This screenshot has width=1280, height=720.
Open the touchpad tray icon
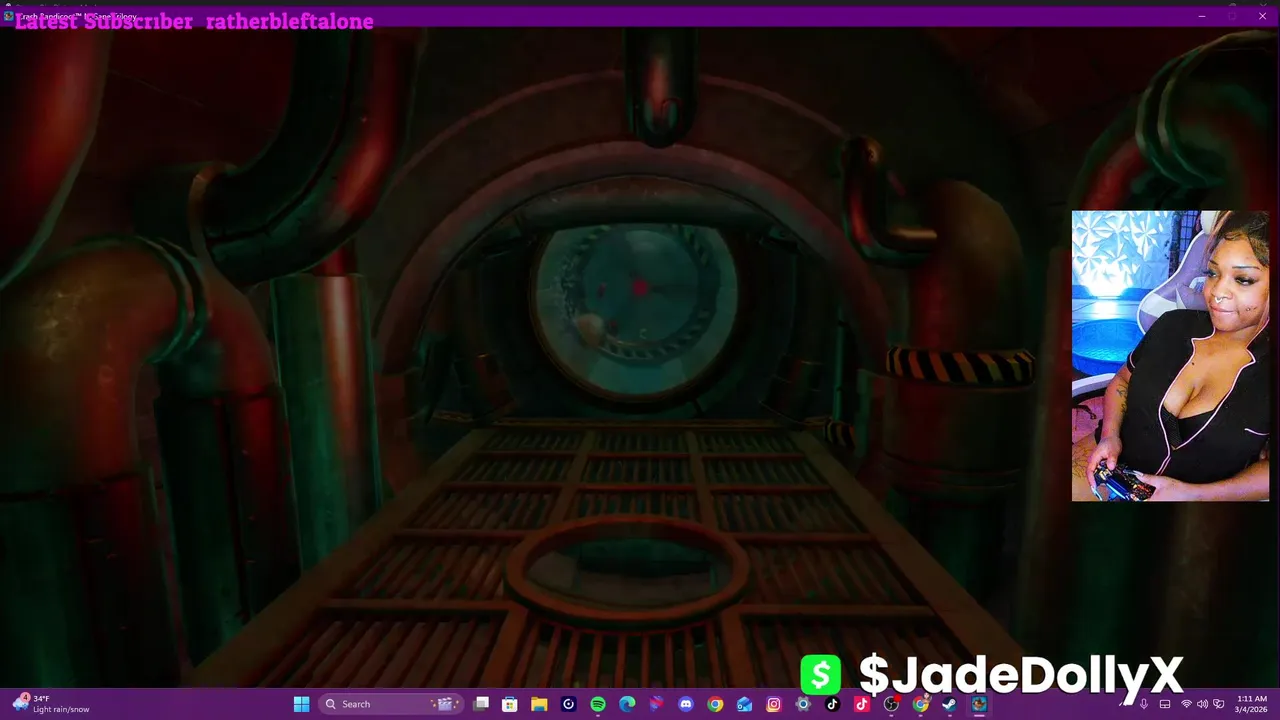1165,704
